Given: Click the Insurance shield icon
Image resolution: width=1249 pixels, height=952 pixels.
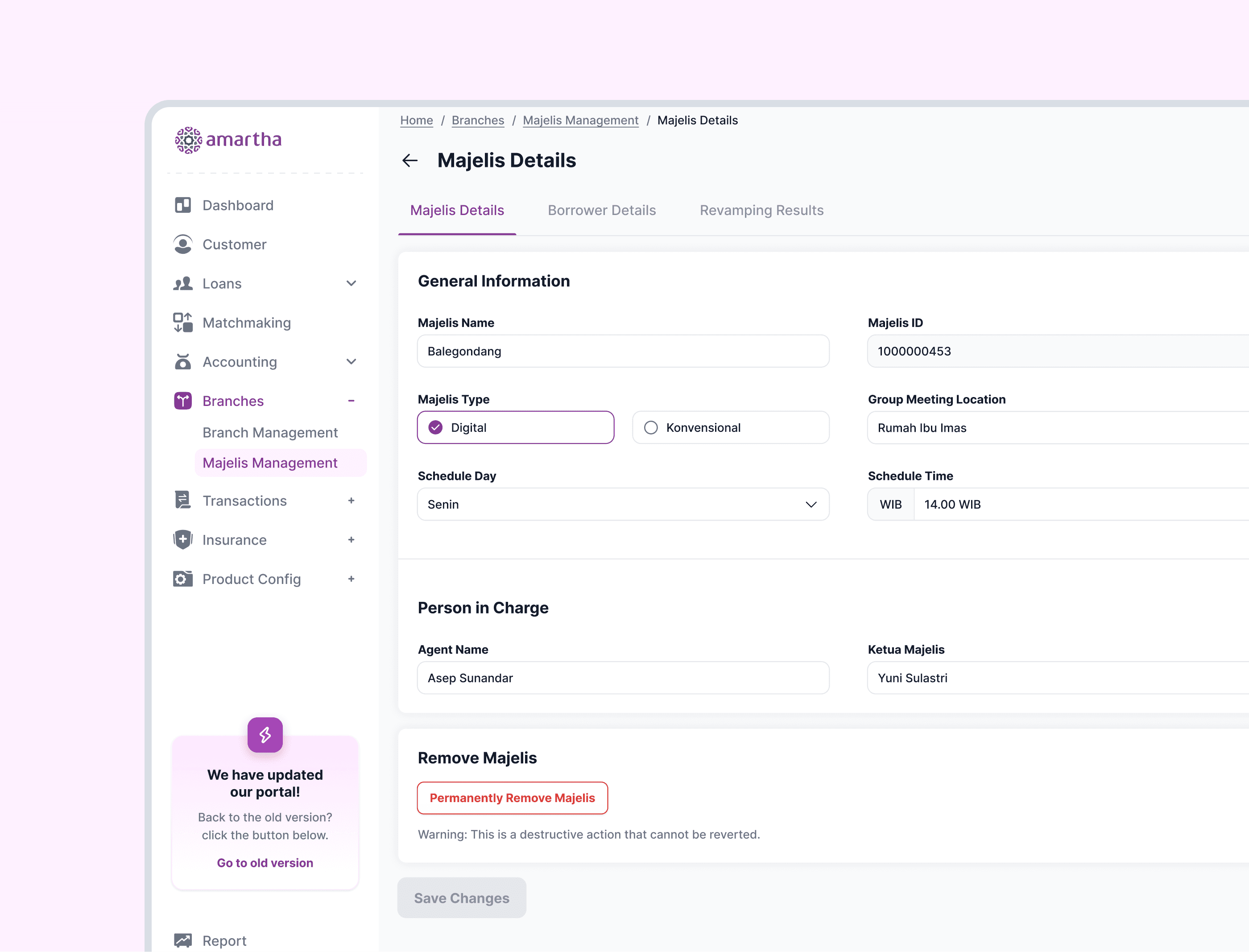Looking at the screenshot, I should pyautogui.click(x=182, y=539).
